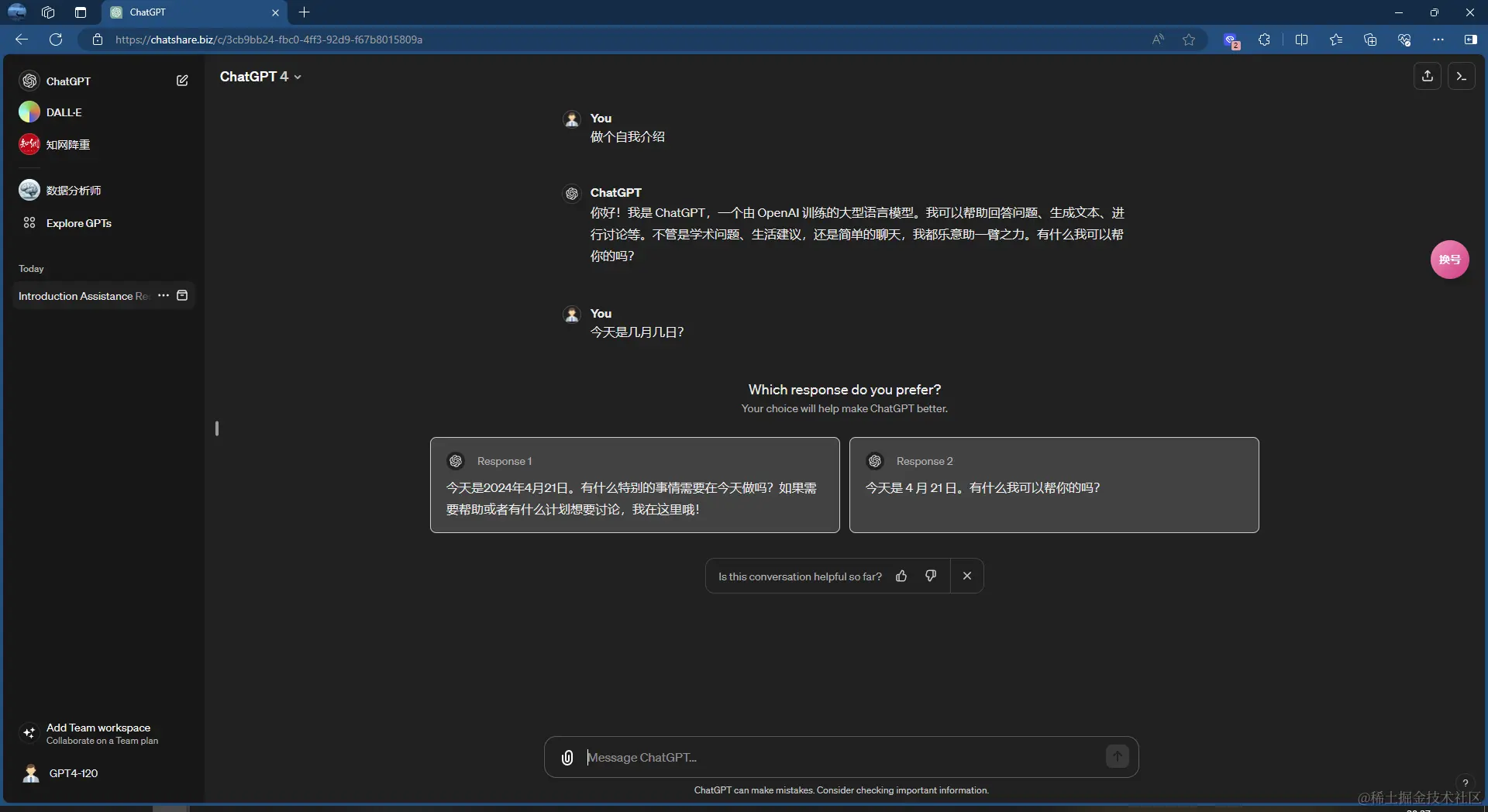
Task: Open the 知网降重 GPT
Action: pyautogui.click(x=104, y=145)
